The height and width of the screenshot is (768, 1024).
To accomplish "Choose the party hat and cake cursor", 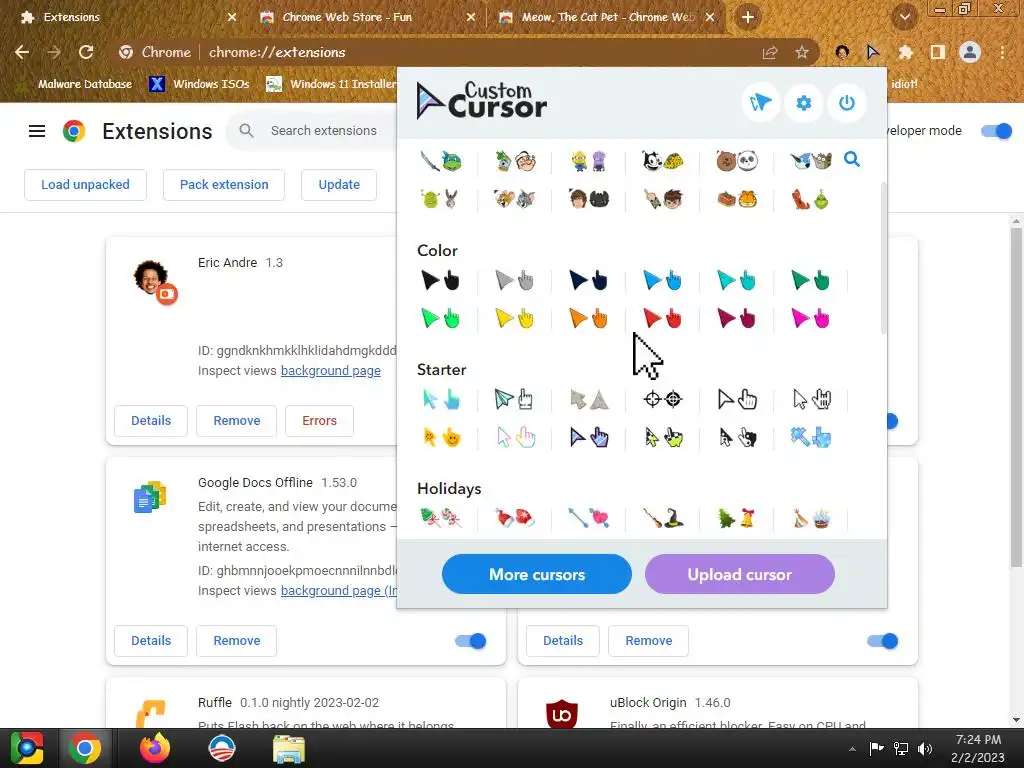I will [810, 519].
